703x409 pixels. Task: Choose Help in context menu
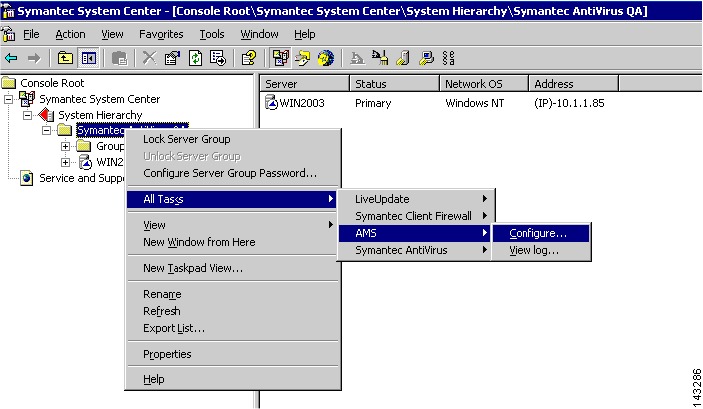[x=232, y=379]
